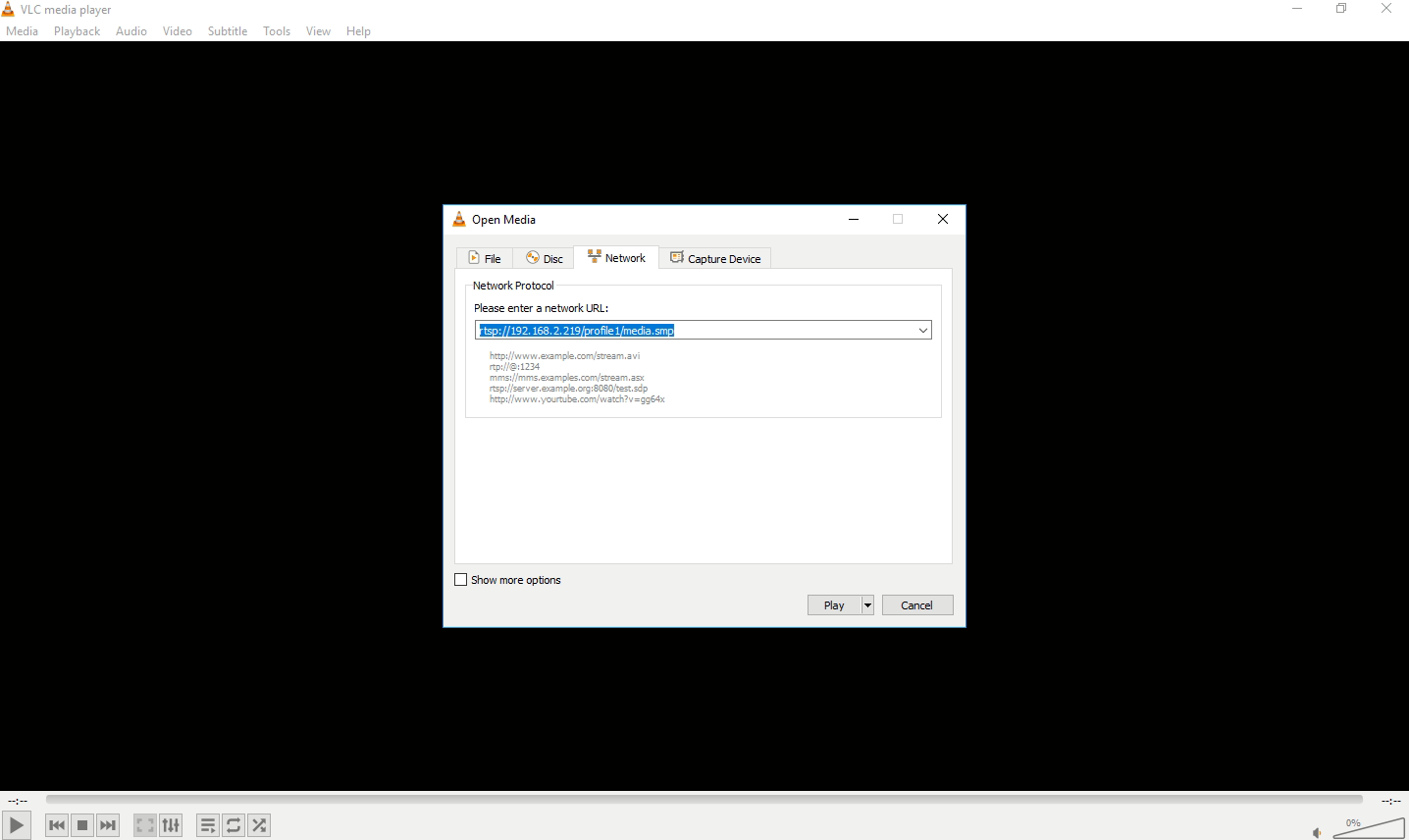The width and height of the screenshot is (1409, 840).
Task: Click example rtsp://server.example.org:8080/test.sdp
Action: (568, 388)
